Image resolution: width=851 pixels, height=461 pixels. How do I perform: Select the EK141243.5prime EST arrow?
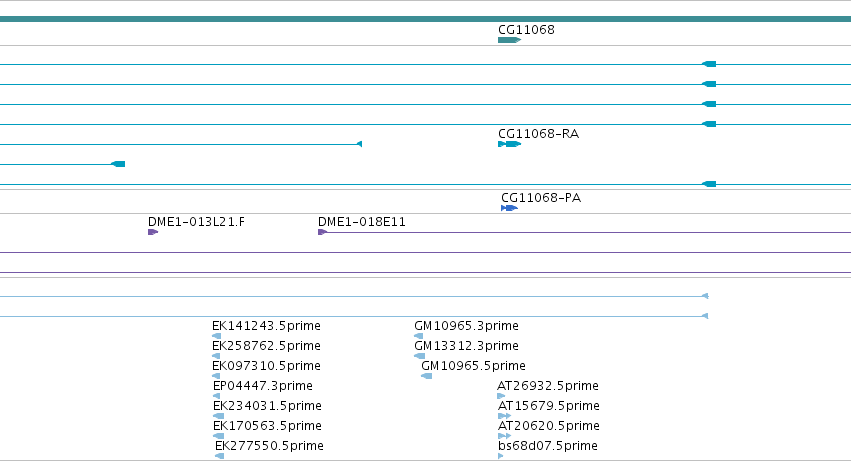click(217, 336)
